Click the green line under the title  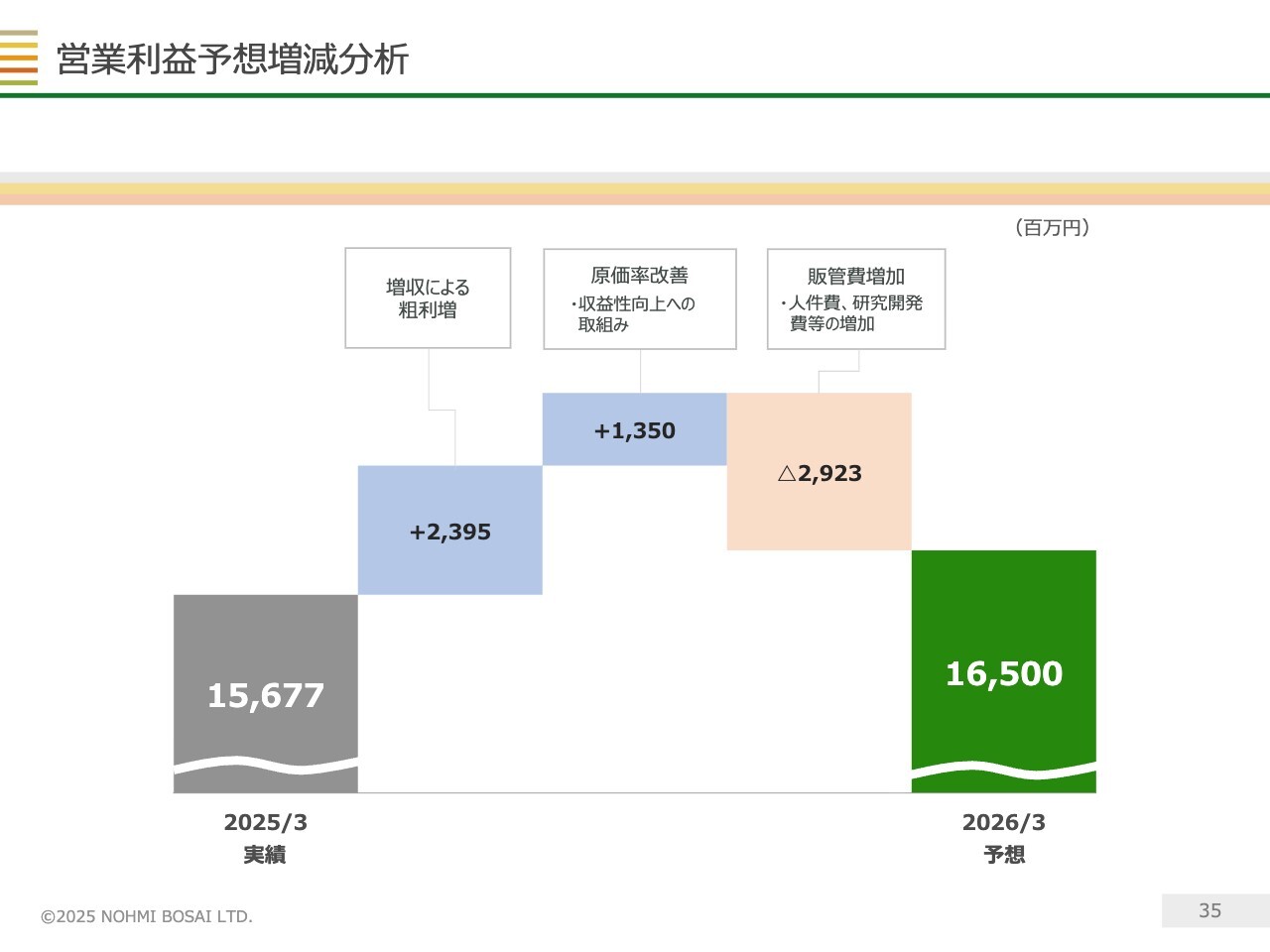coord(635,95)
